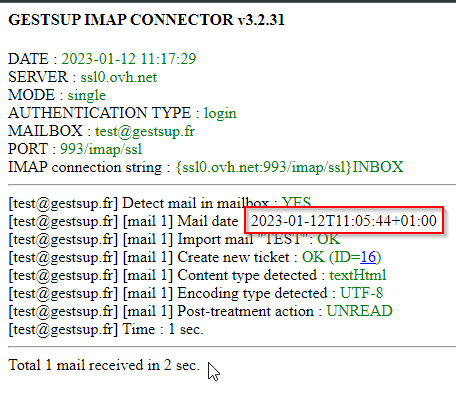Click authentication type value login
The image size is (456, 407).
tap(220, 113)
